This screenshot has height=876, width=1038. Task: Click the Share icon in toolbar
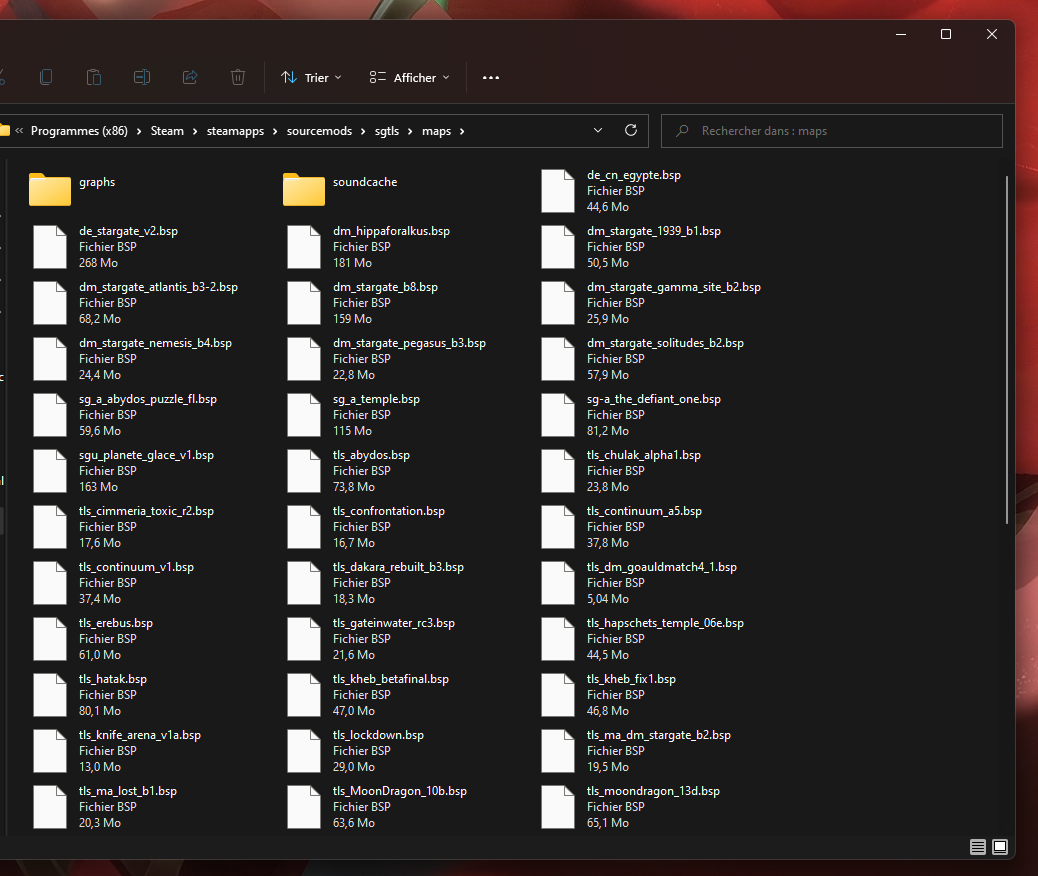pos(190,77)
